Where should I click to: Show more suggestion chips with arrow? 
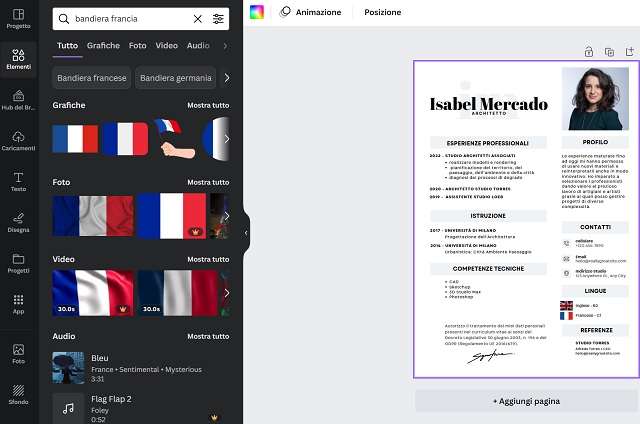227,78
